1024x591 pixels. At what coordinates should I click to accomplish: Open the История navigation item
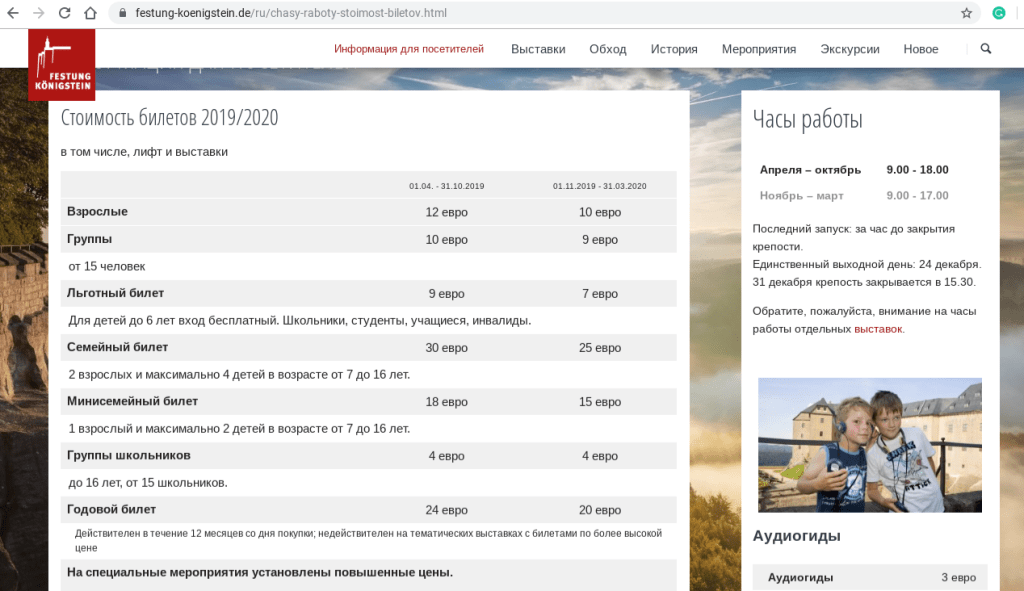[x=674, y=49]
